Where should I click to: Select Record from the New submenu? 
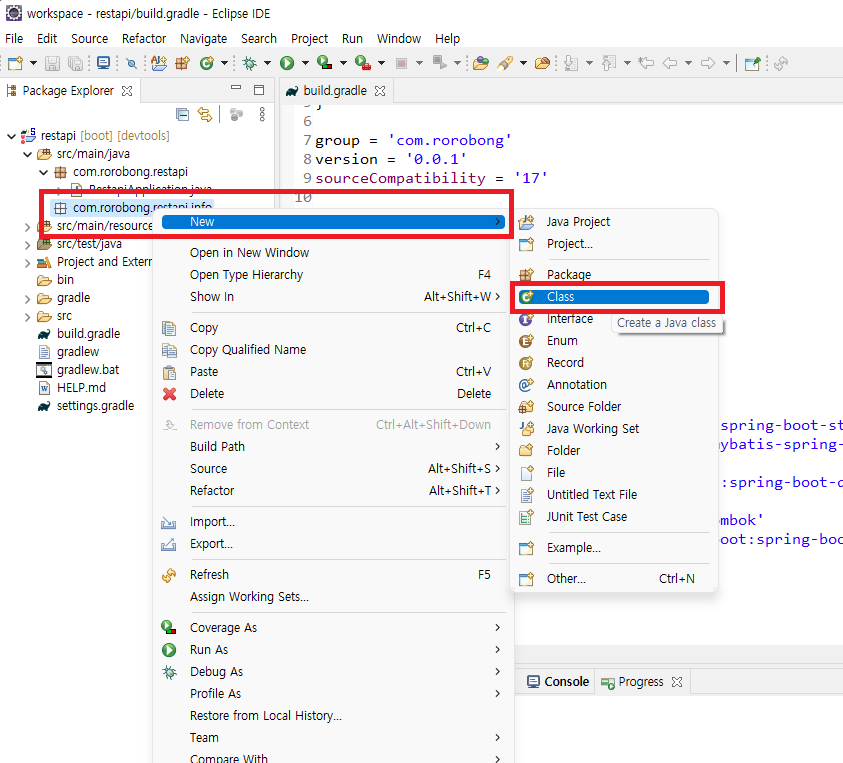[x=613, y=363]
